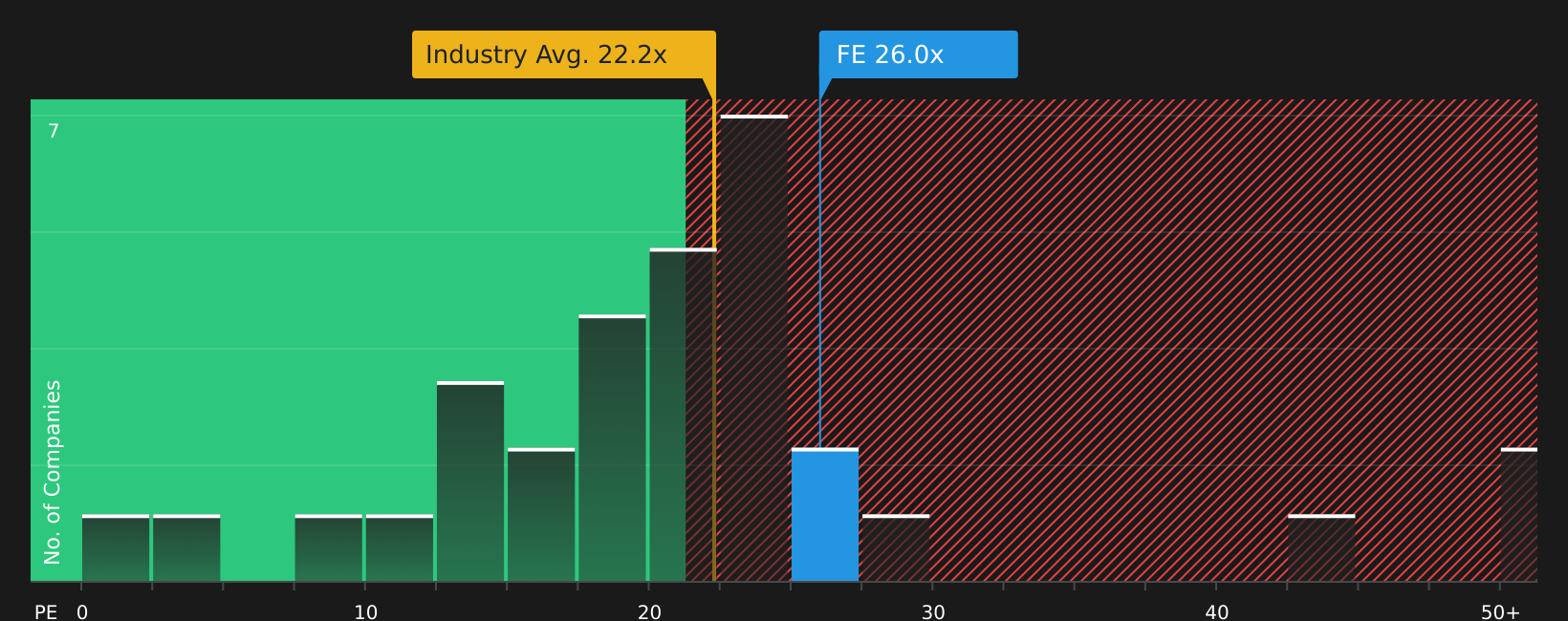Click the bar just right of the blue bar
This screenshot has height=621, width=1568.
point(896,548)
